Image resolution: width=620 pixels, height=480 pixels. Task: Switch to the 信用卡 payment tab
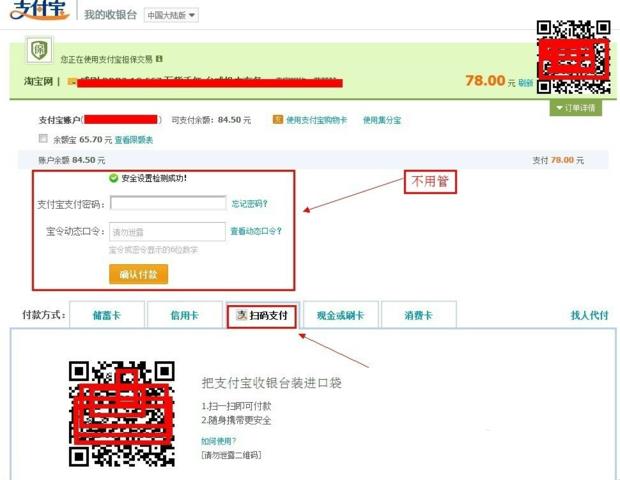[184, 315]
